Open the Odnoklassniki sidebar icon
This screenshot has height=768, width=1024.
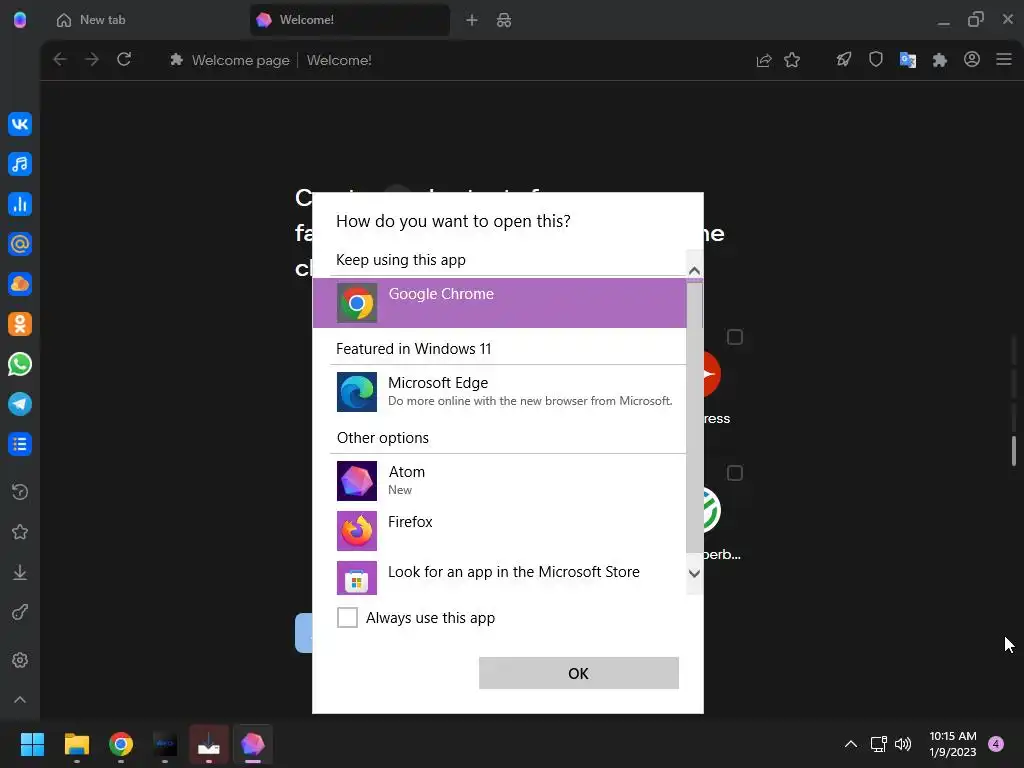point(20,324)
